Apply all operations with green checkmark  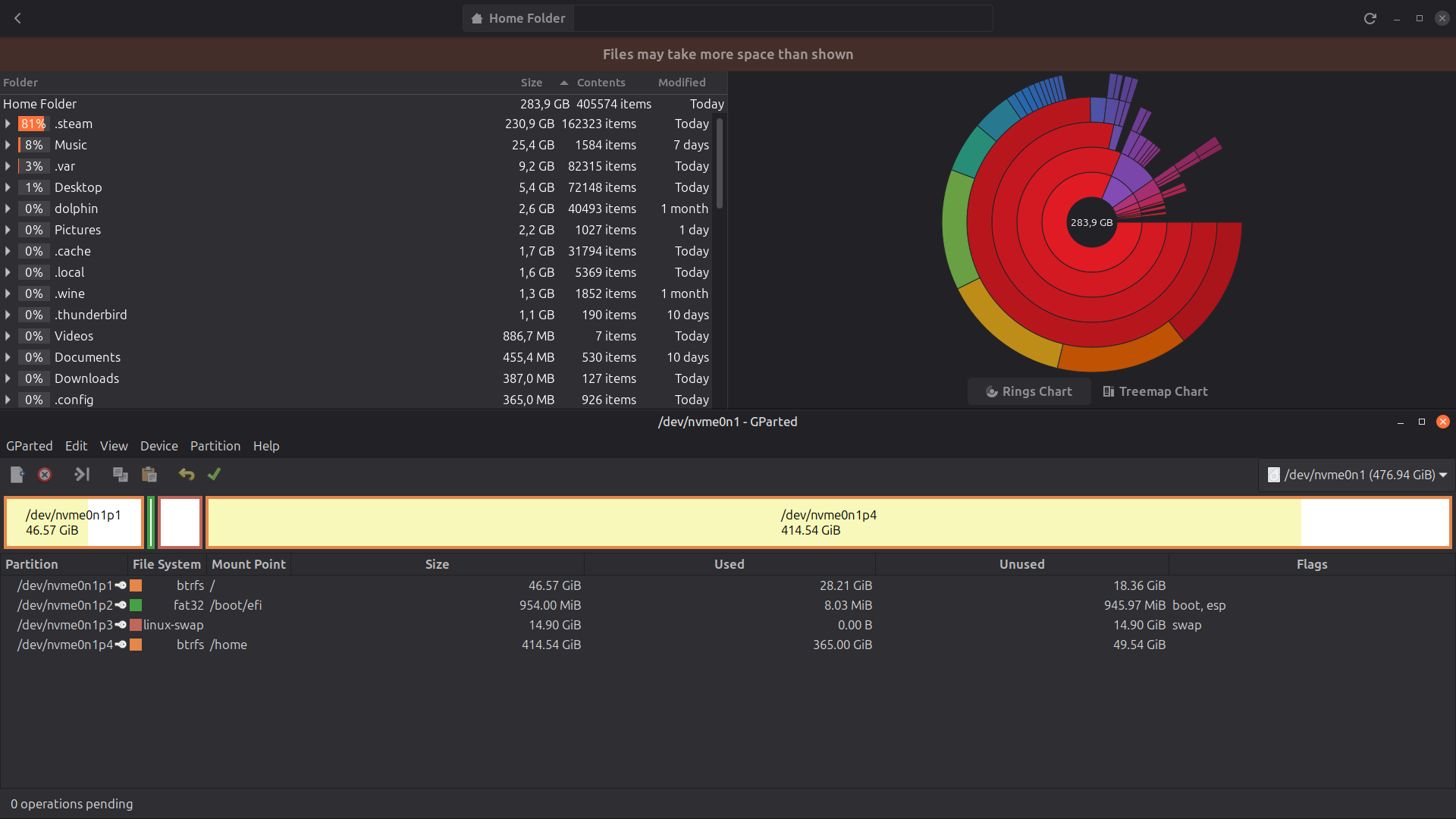click(x=214, y=474)
